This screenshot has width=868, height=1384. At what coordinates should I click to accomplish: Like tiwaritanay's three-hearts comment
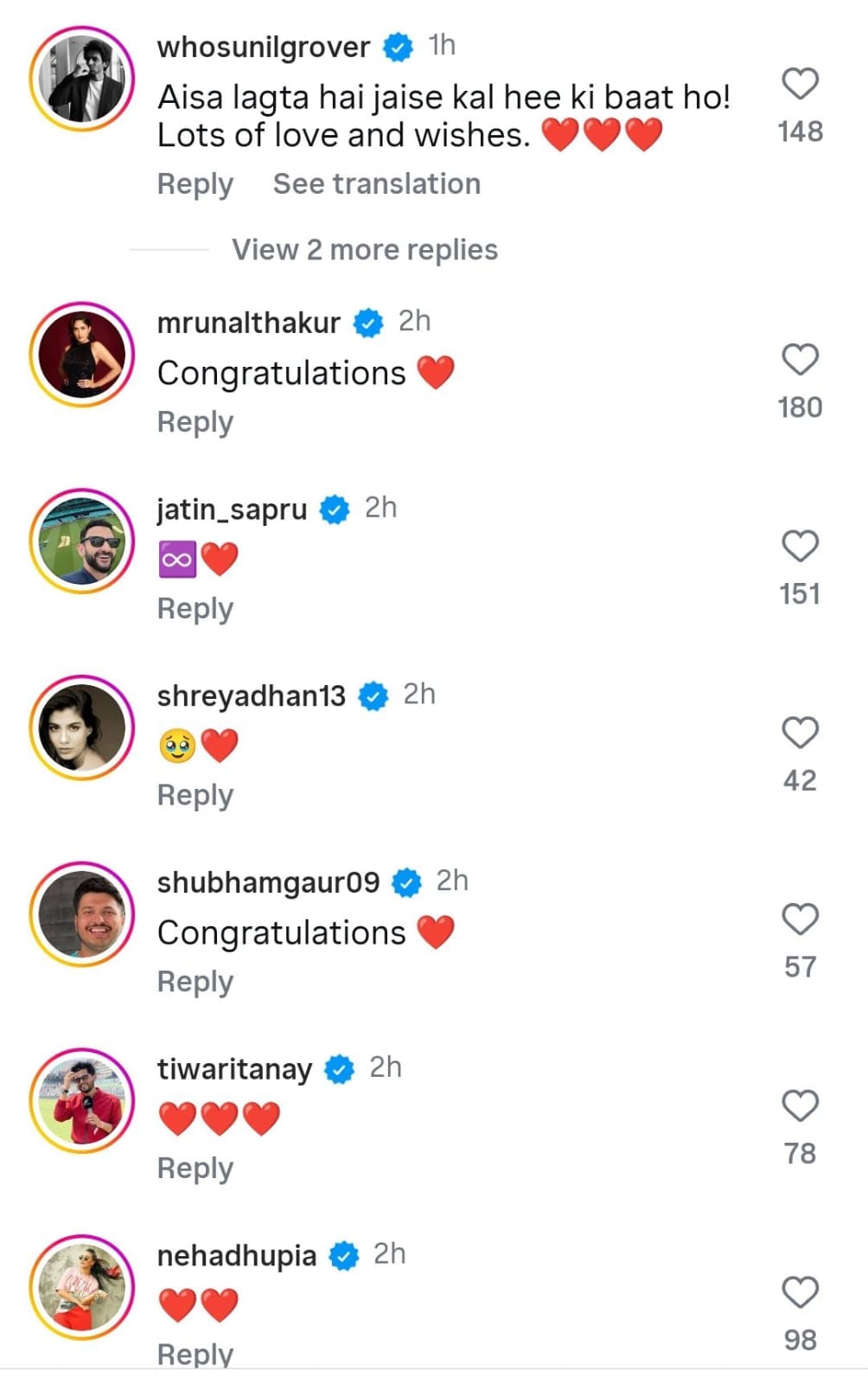800,1106
